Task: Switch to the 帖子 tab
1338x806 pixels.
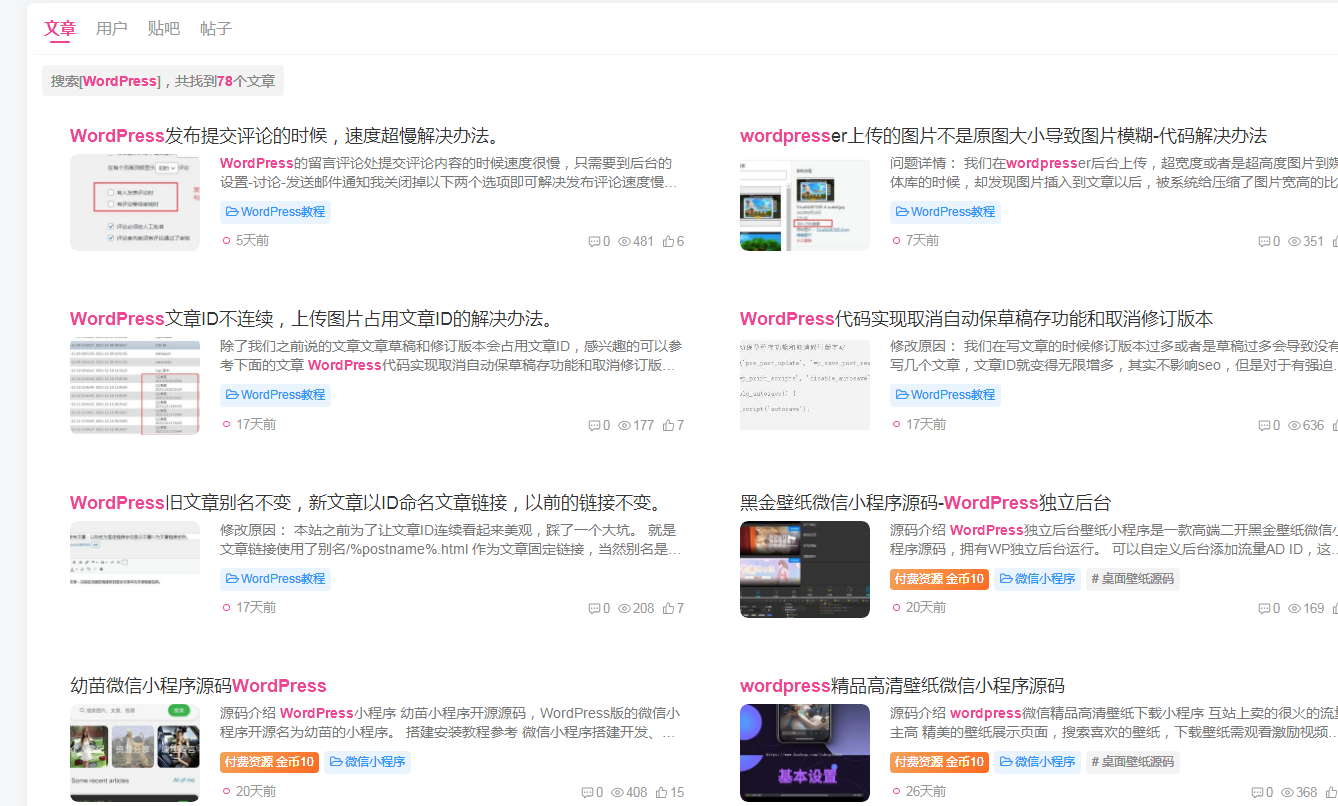Action: click(x=216, y=29)
